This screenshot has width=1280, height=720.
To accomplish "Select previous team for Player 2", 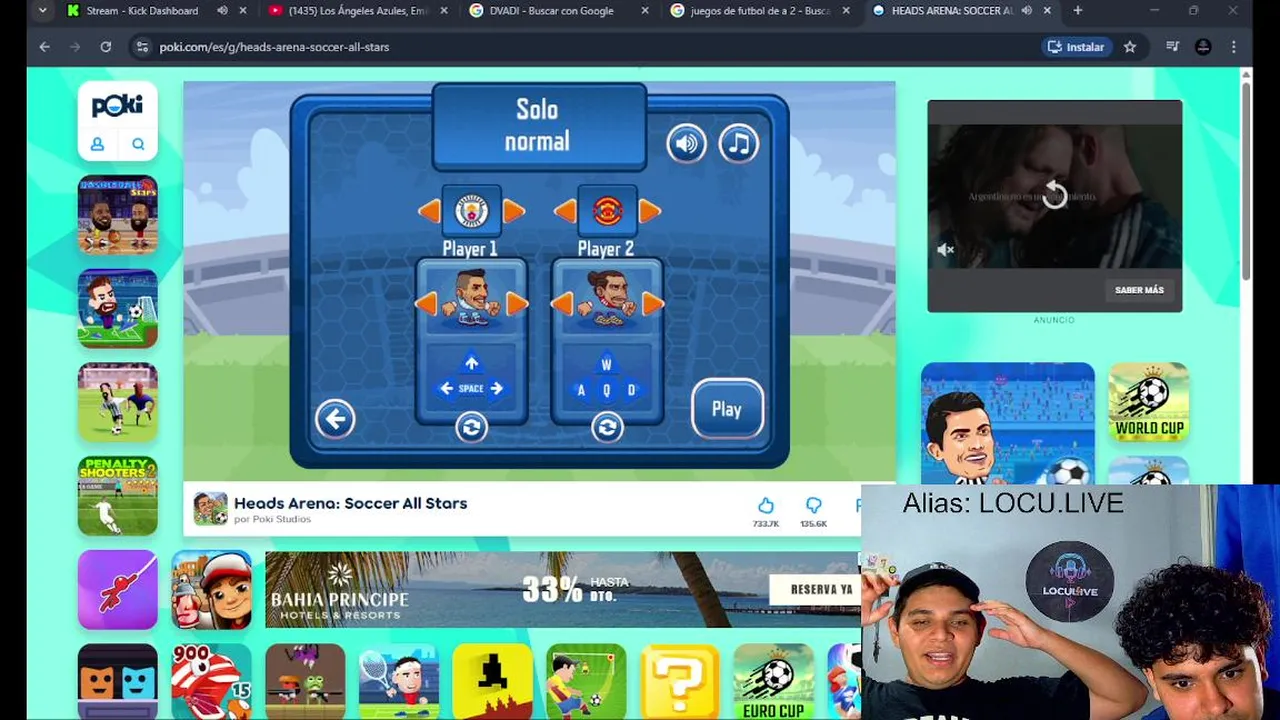I will [x=564, y=211].
